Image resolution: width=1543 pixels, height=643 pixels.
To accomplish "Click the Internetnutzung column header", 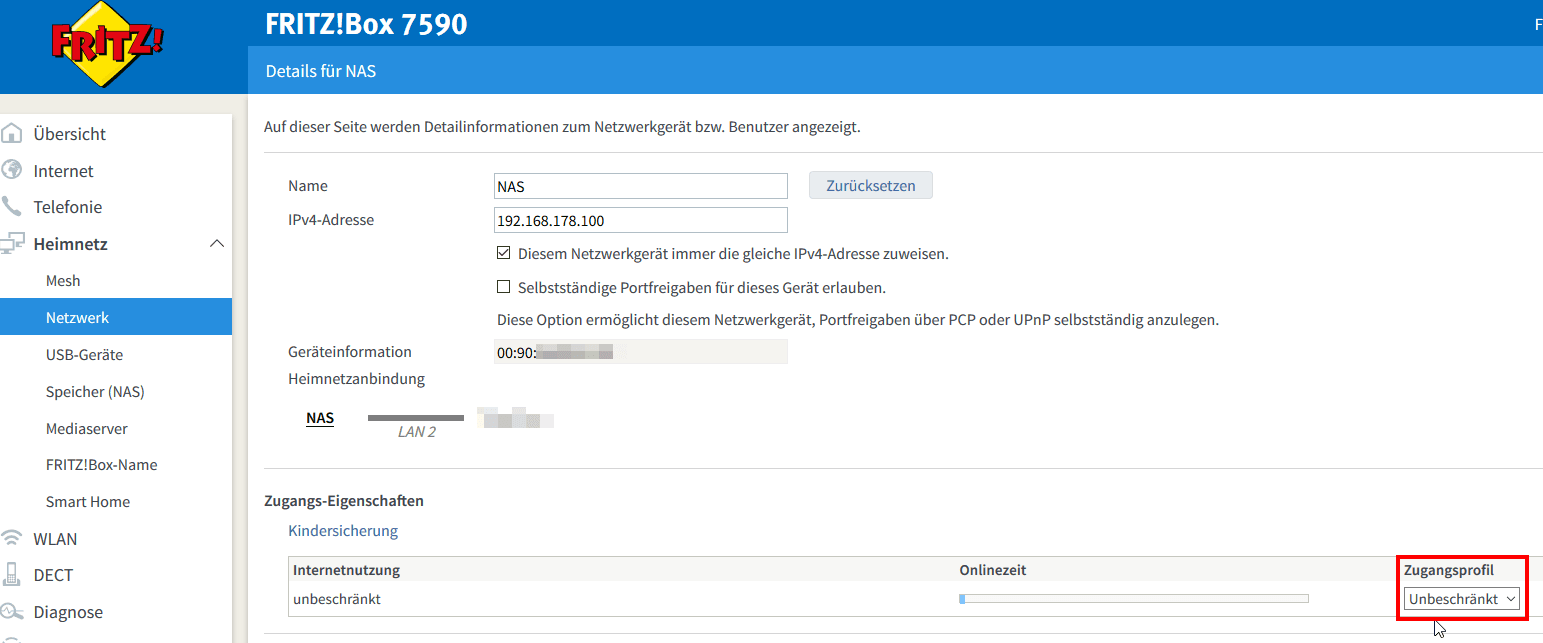I will tap(346, 570).
